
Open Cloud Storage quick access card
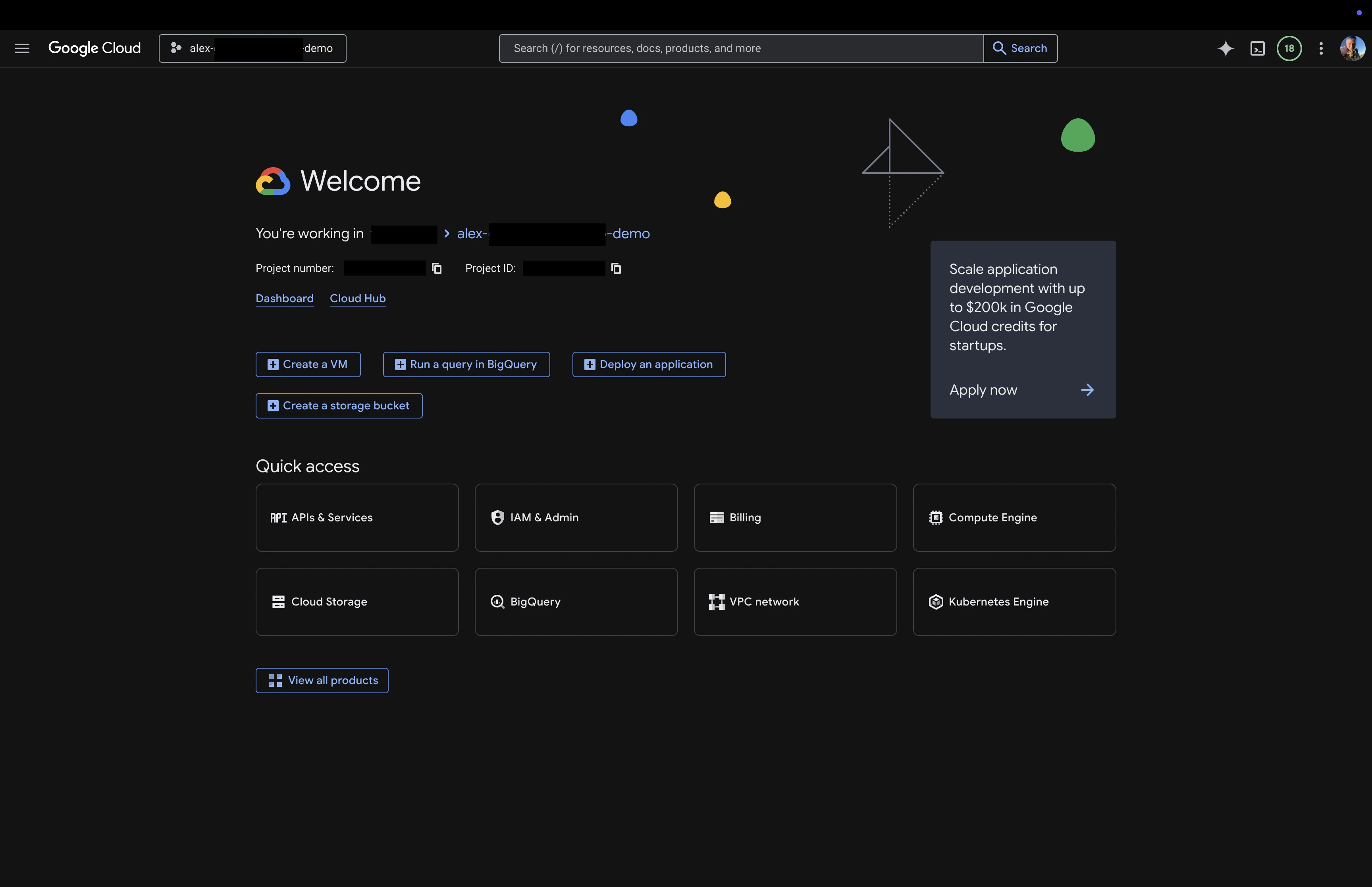[x=357, y=602]
